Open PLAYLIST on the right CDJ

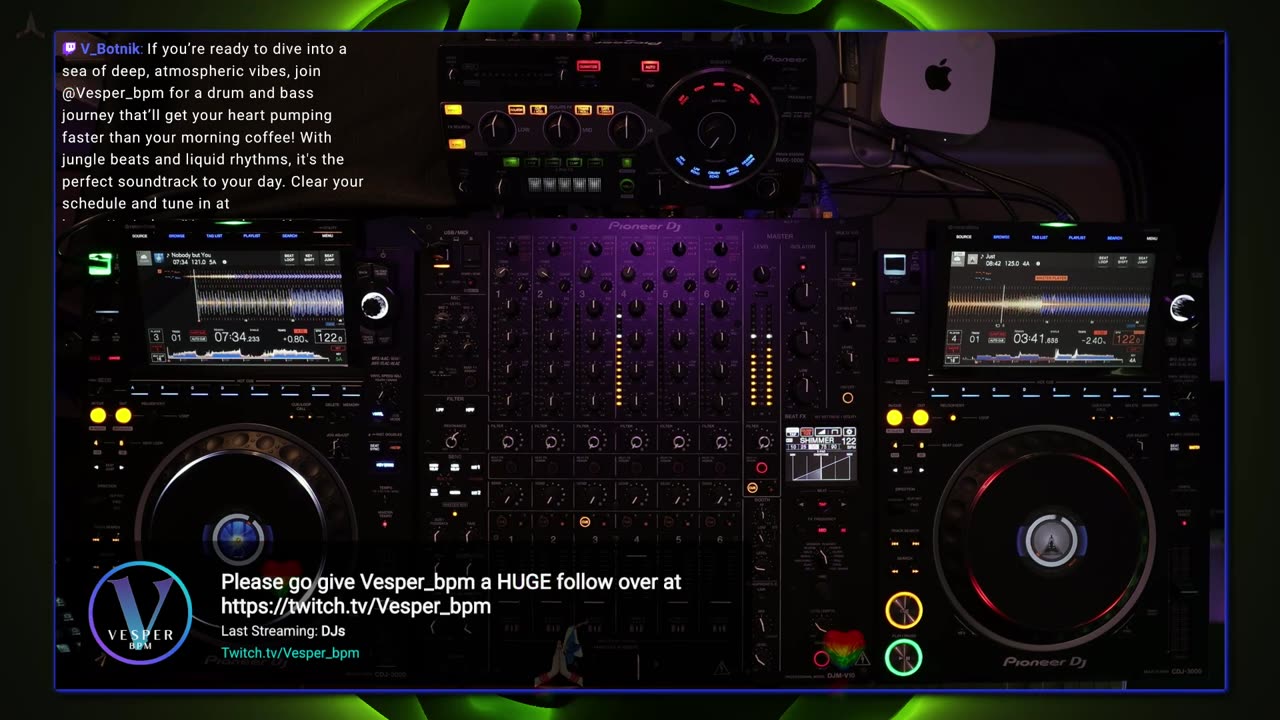[x=1077, y=237]
